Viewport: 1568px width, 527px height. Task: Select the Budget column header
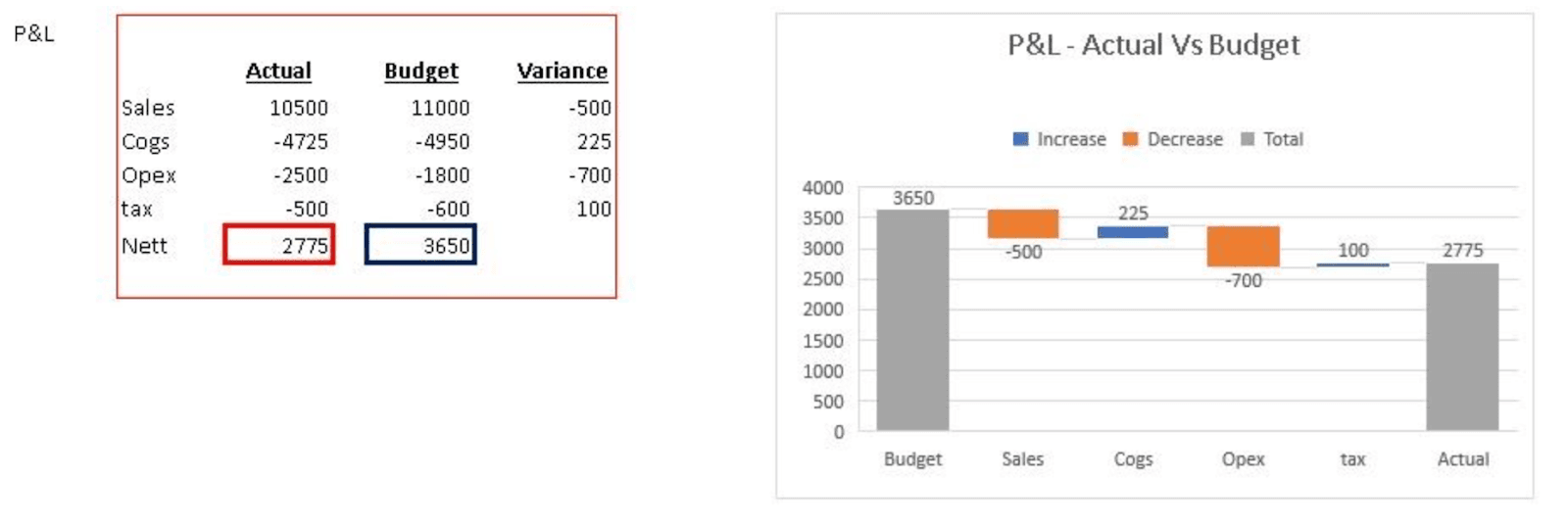[421, 71]
